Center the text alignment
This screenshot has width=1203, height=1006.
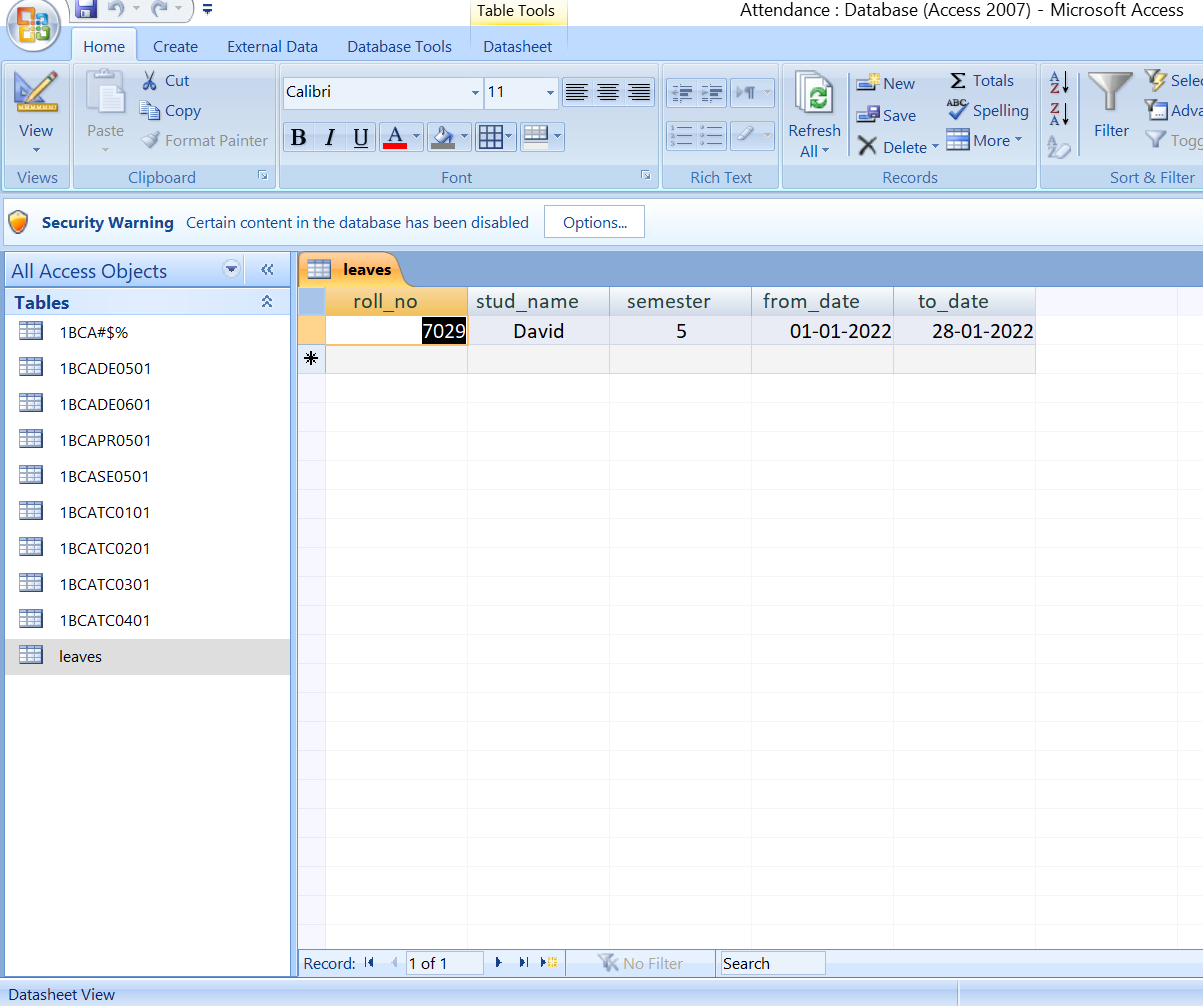tap(608, 93)
